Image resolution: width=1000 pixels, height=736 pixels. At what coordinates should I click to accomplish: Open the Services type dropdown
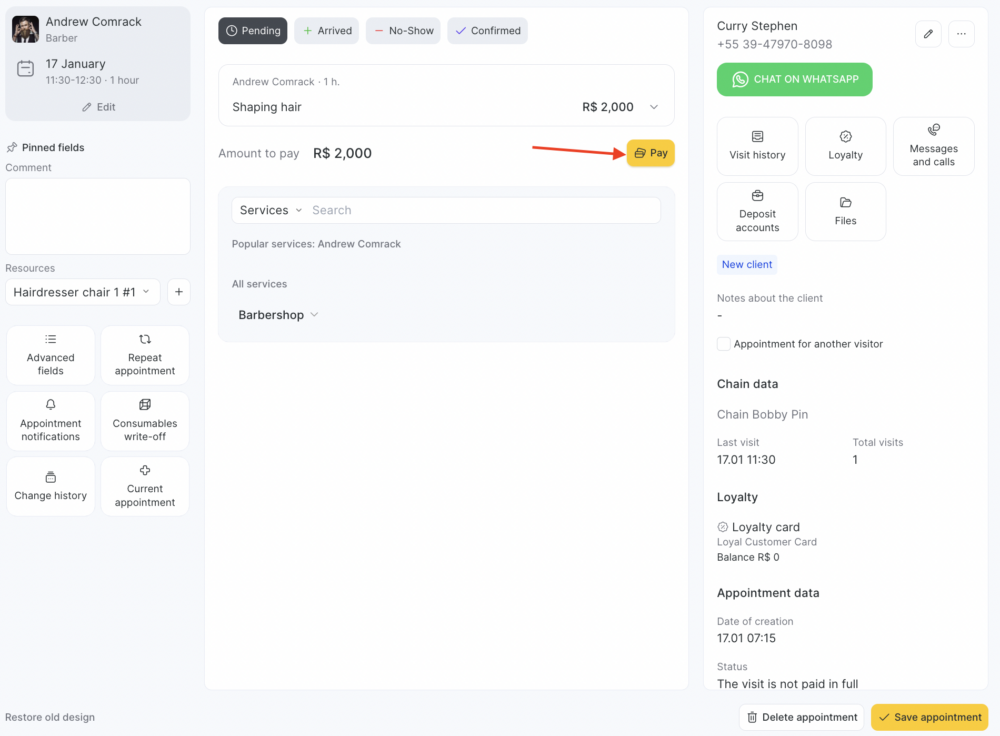[270, 210]
